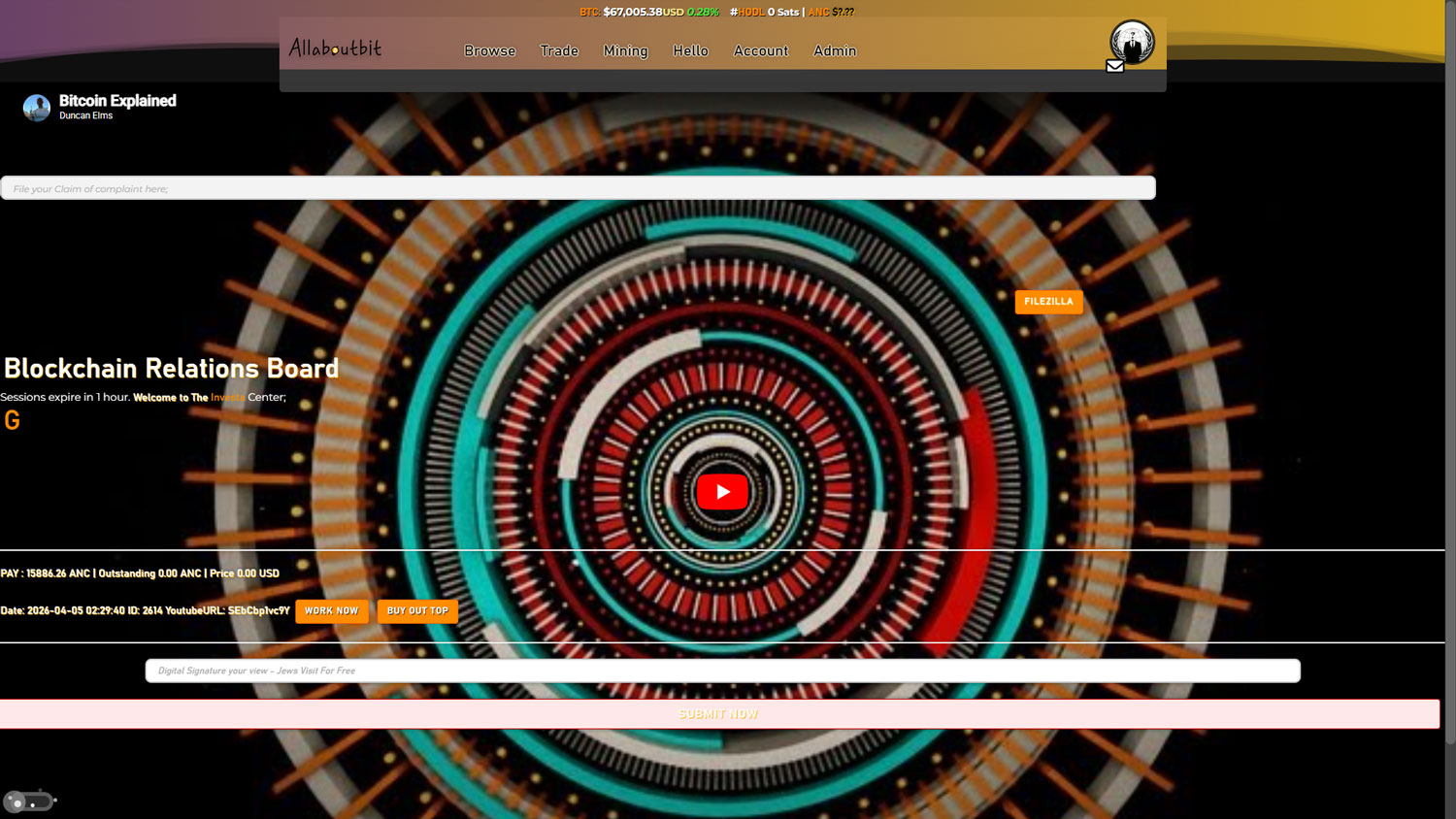Go to the Trade menu
This screenshot has width=1456, height=819.
pyautogui.click(x=559, y=50)
